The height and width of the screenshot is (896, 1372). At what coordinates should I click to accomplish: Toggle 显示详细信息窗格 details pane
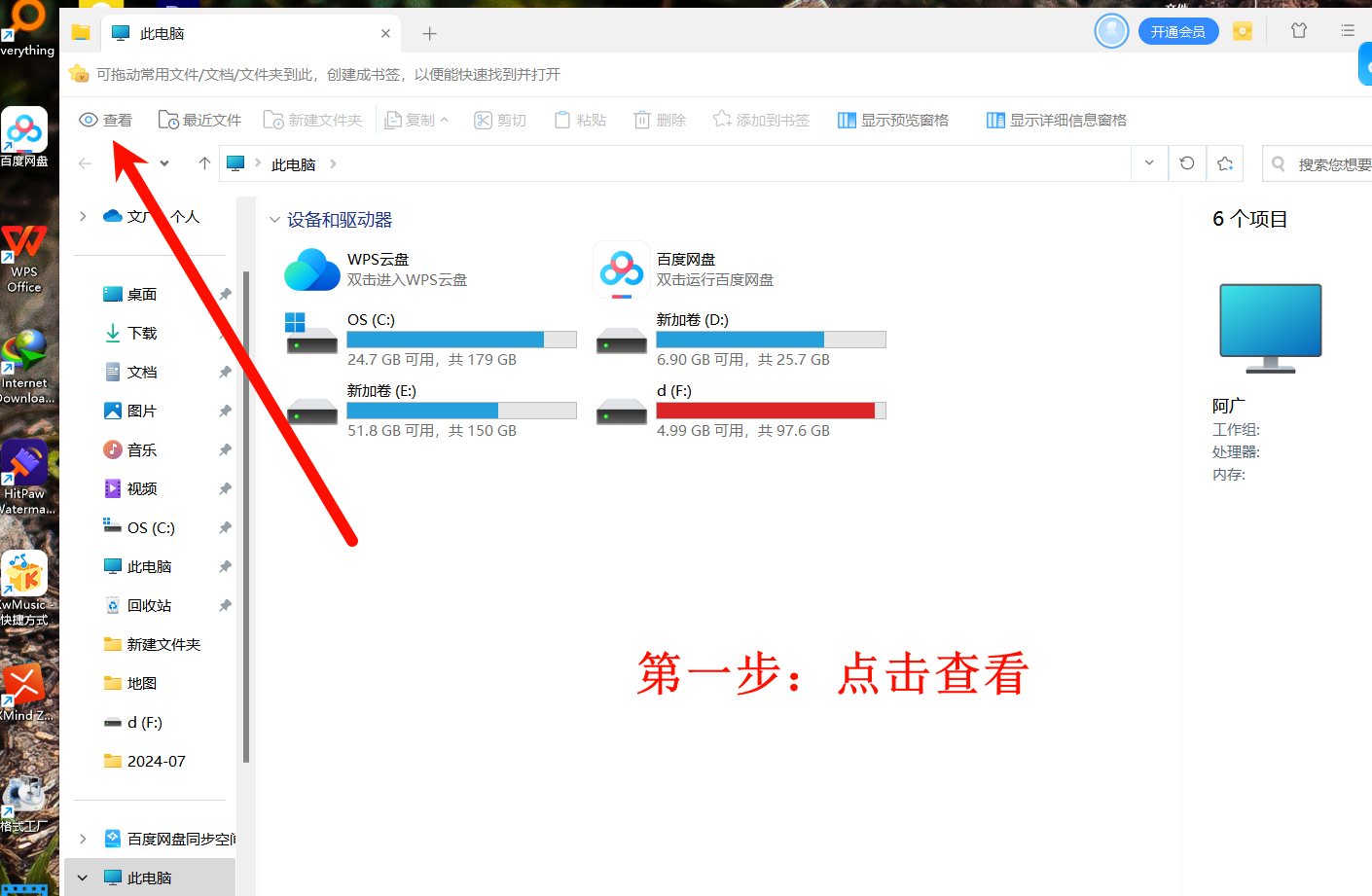1056,120
